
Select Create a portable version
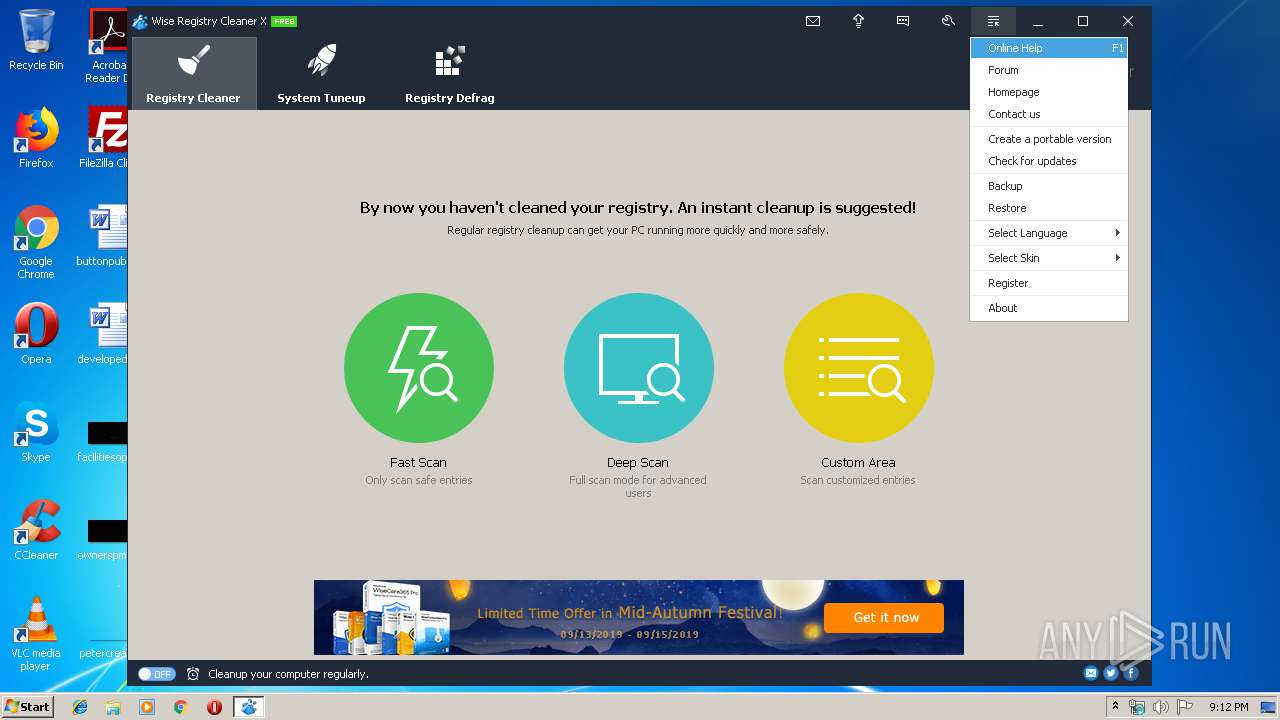pyautogui.click(x=1049, y=139)
